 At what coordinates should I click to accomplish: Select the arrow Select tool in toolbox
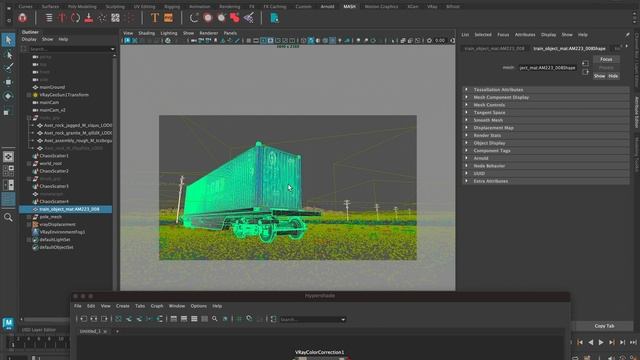click(x=8, y=40)
